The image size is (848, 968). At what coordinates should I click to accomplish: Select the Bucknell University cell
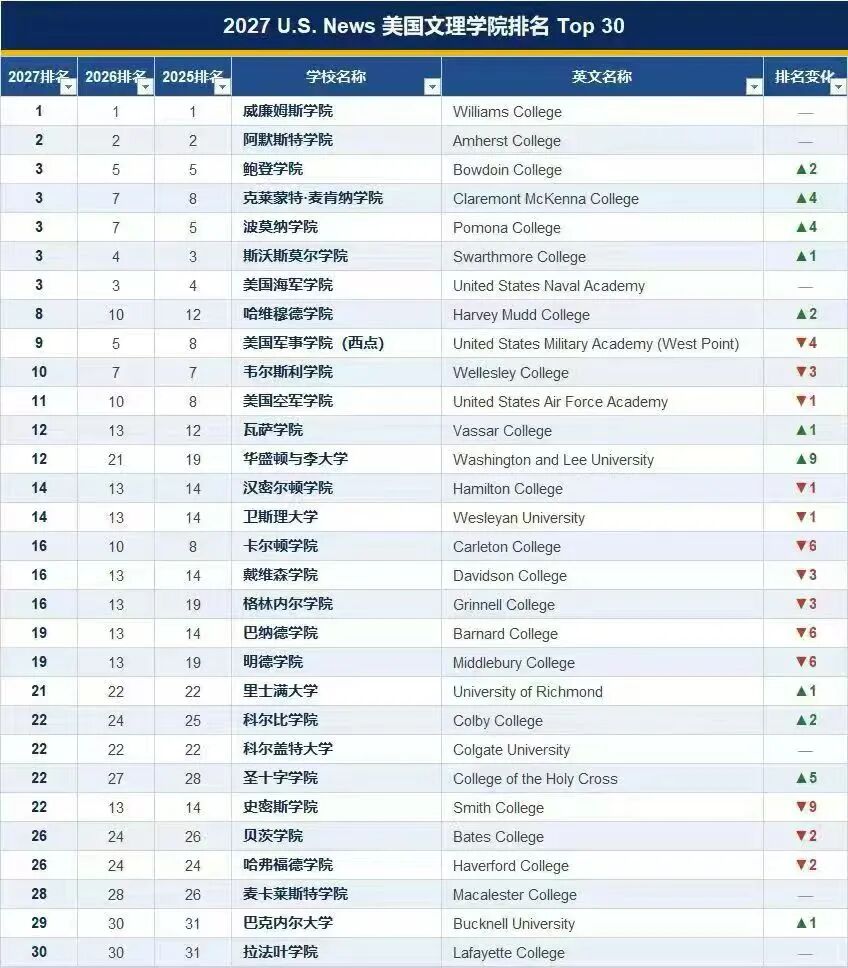[x=602, y=924]
